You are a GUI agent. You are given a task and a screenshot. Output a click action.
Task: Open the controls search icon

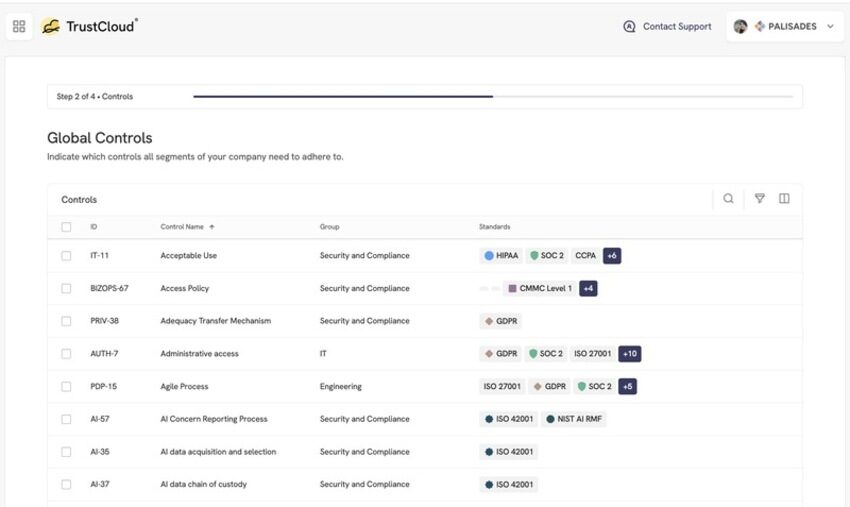(728, 198)
